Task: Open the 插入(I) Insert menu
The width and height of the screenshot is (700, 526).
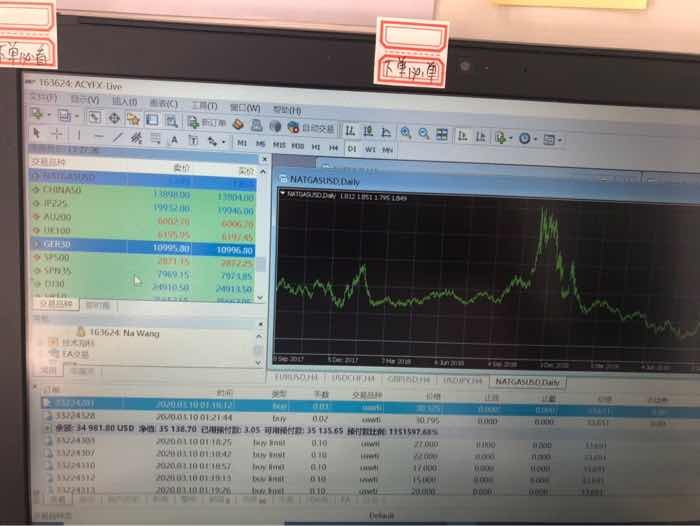Action: (125, 102)
